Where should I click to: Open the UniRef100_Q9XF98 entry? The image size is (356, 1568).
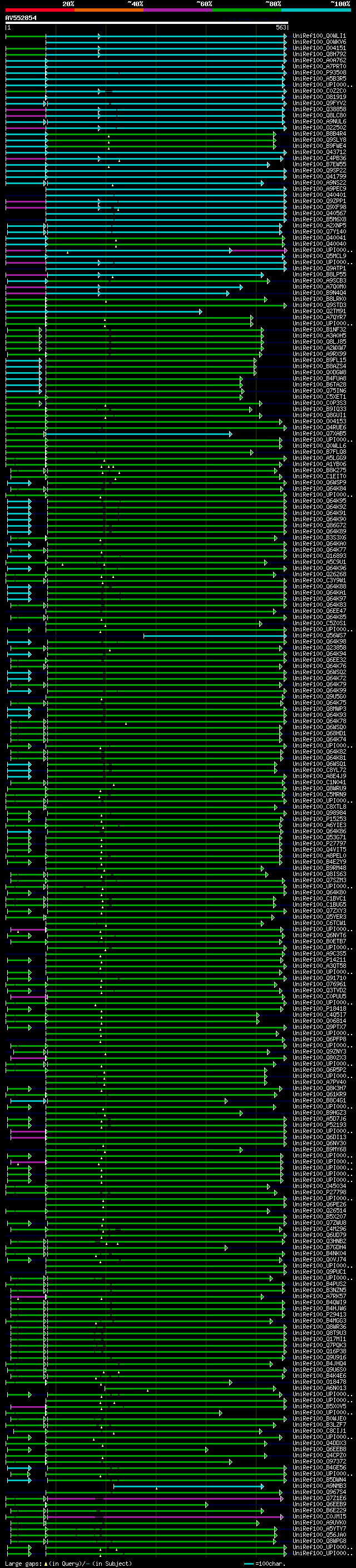coord(319,207)
